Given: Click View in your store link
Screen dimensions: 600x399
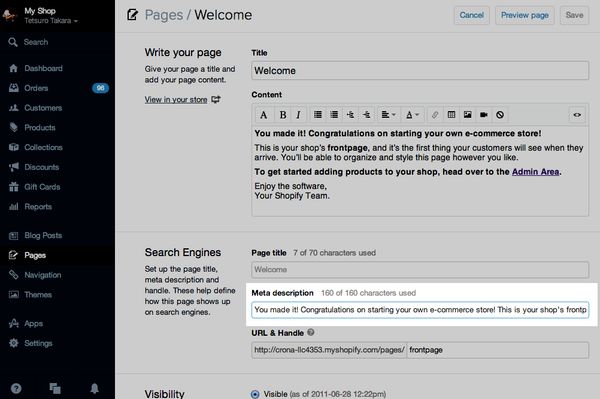Looking at the screenshot, I should (176, 99).
